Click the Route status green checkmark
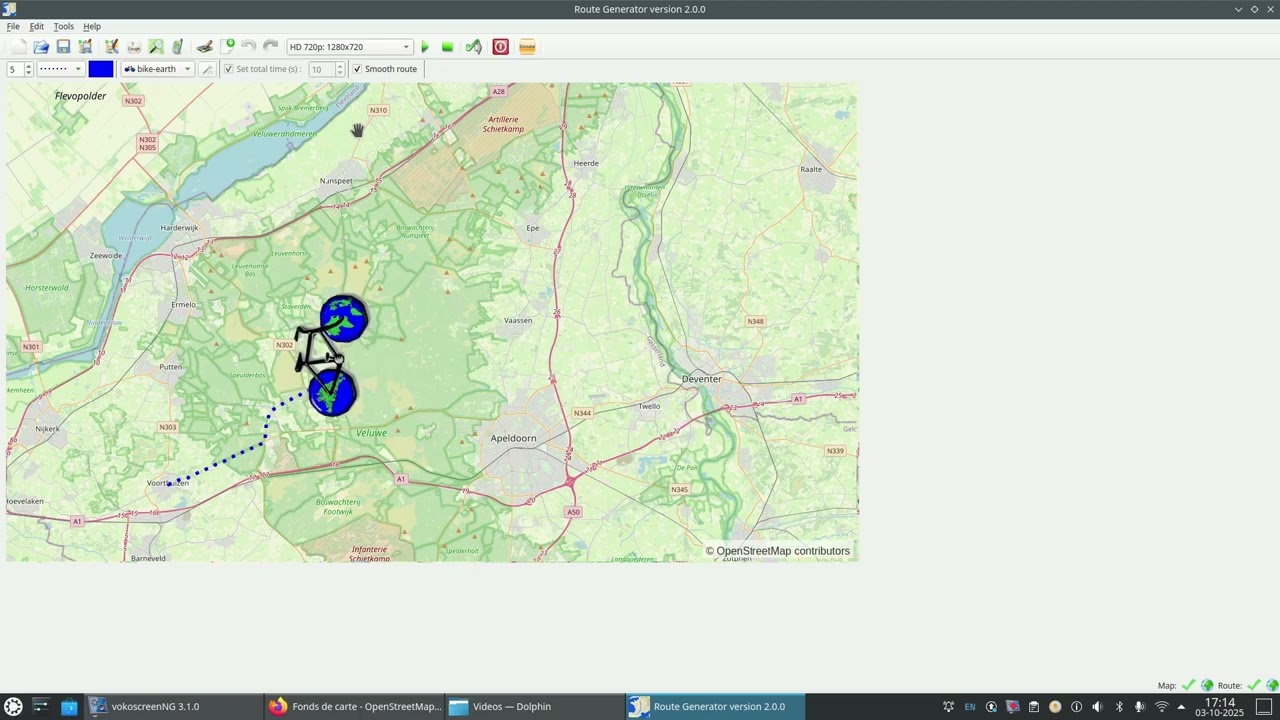Image resolution: width=1280 pixels, height=720 pixels. point(1254,685)
